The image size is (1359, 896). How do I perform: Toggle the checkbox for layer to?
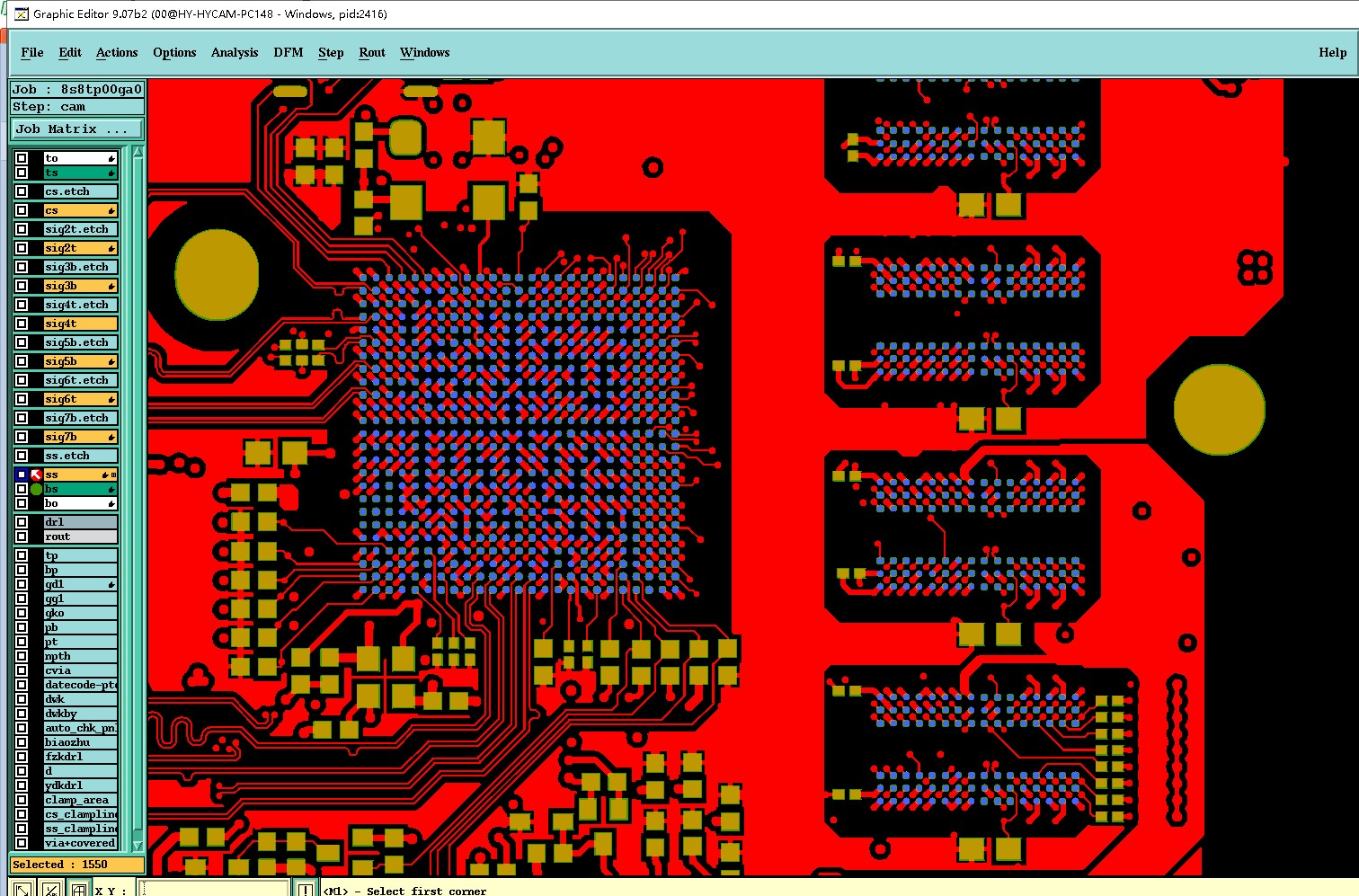click(22, 158)
